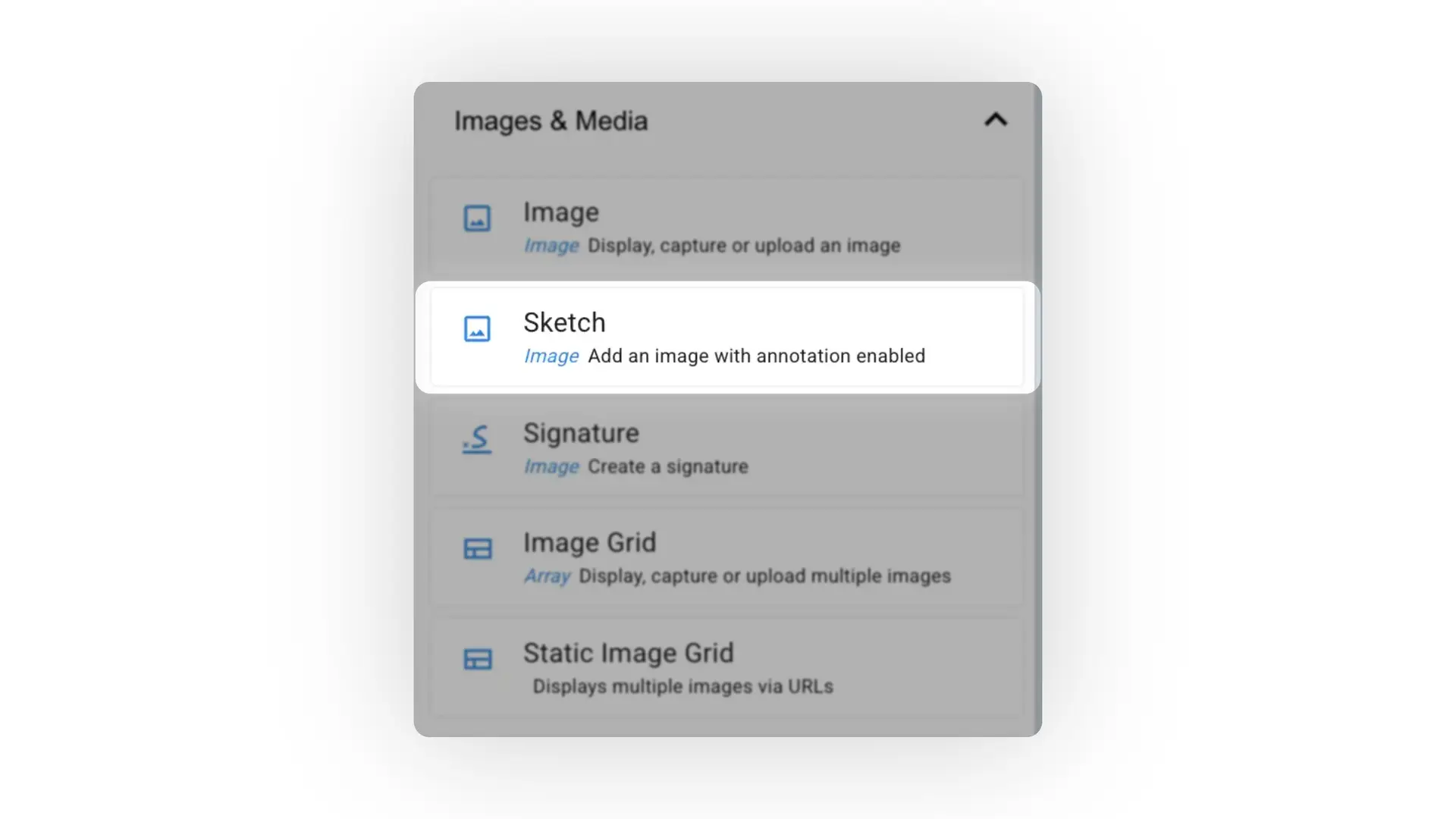Click the blue Image type label under Image
The width and height of the screenshot is (1456, 819).
coord(551,245)
